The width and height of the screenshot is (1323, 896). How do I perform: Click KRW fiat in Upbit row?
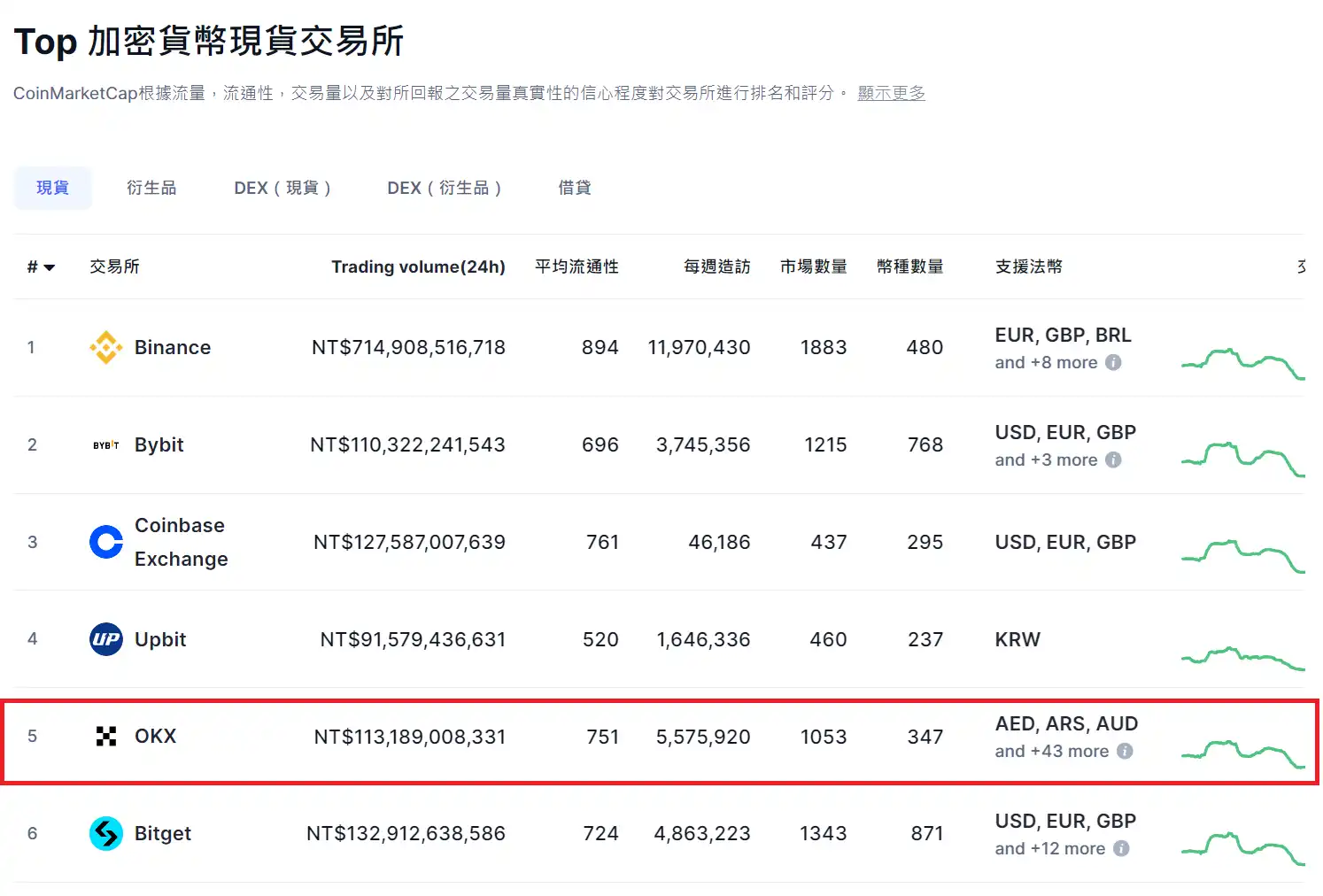tap(1017, 639)
